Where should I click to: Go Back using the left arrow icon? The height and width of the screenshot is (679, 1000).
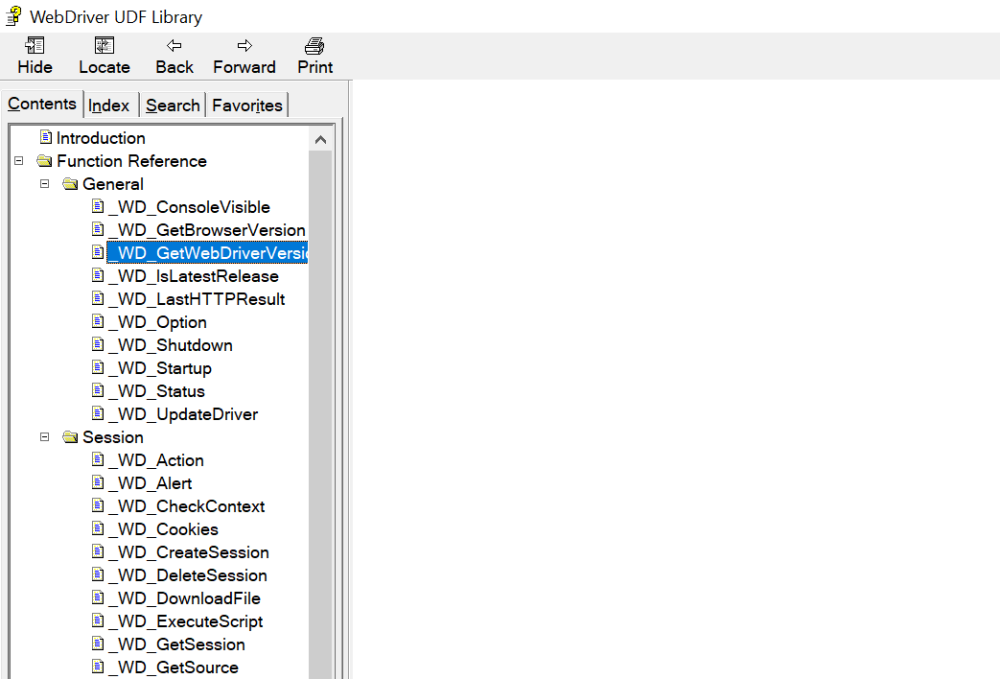pyautogui.click(x=174, y=45)
